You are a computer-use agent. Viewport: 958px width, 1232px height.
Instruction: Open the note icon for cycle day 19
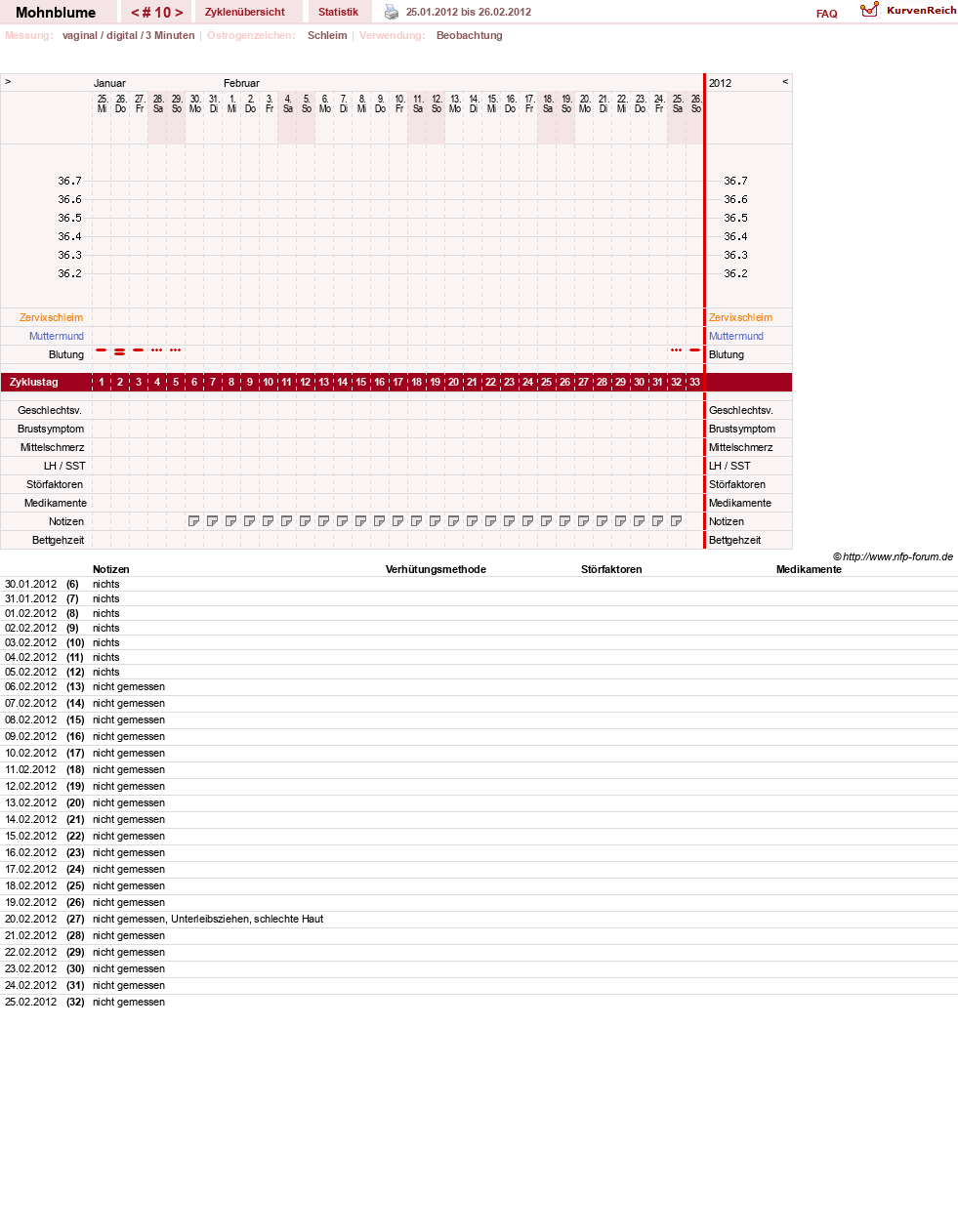tap(435, 521)
